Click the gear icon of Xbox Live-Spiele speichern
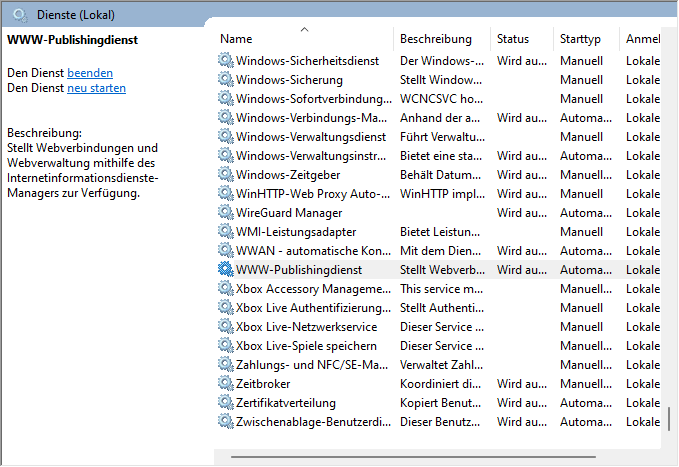The width and height of the screenshot is (679, 467). (226, 345)
